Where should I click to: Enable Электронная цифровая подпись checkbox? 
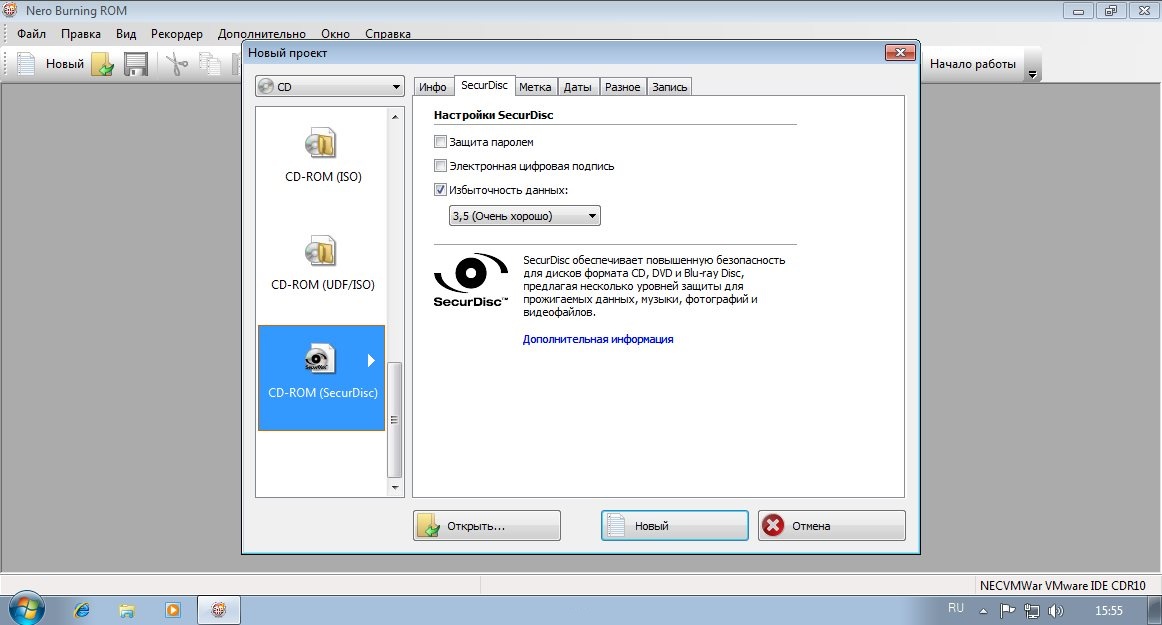click(x=440, y=166)
